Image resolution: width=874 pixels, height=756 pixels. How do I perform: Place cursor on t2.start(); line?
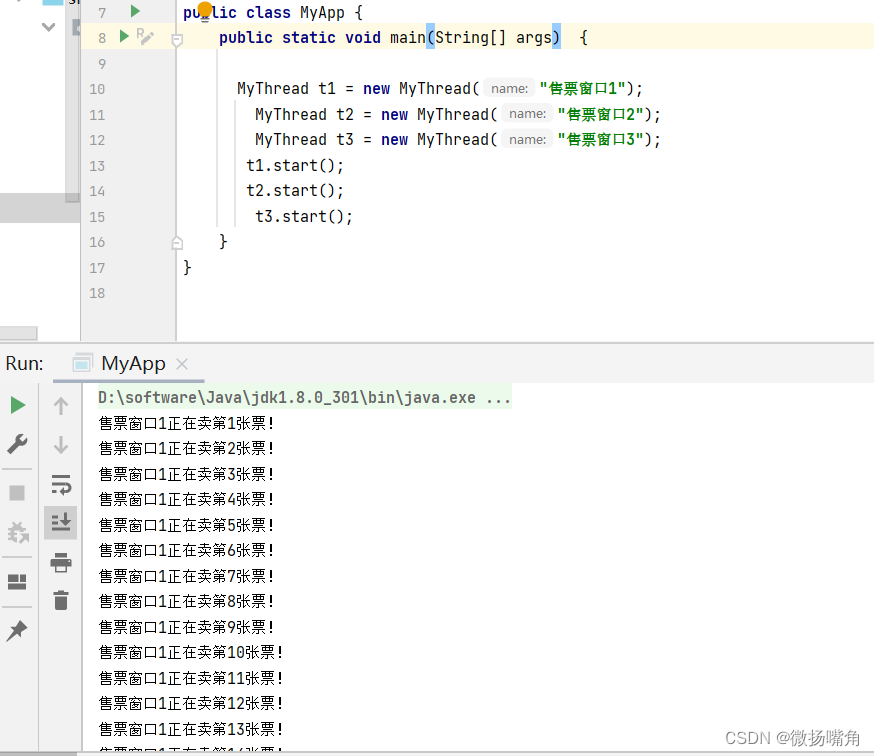coord(294,191)
